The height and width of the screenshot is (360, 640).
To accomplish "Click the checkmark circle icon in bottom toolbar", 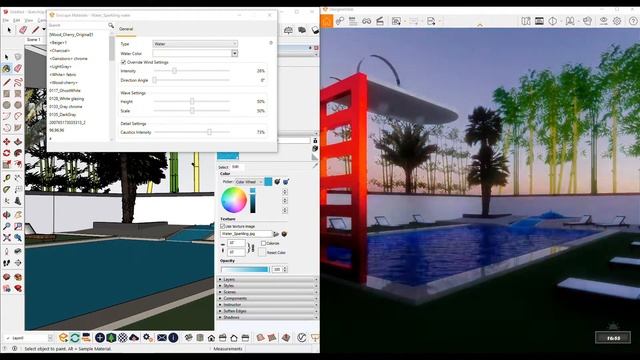I will [x=302, y=338].
